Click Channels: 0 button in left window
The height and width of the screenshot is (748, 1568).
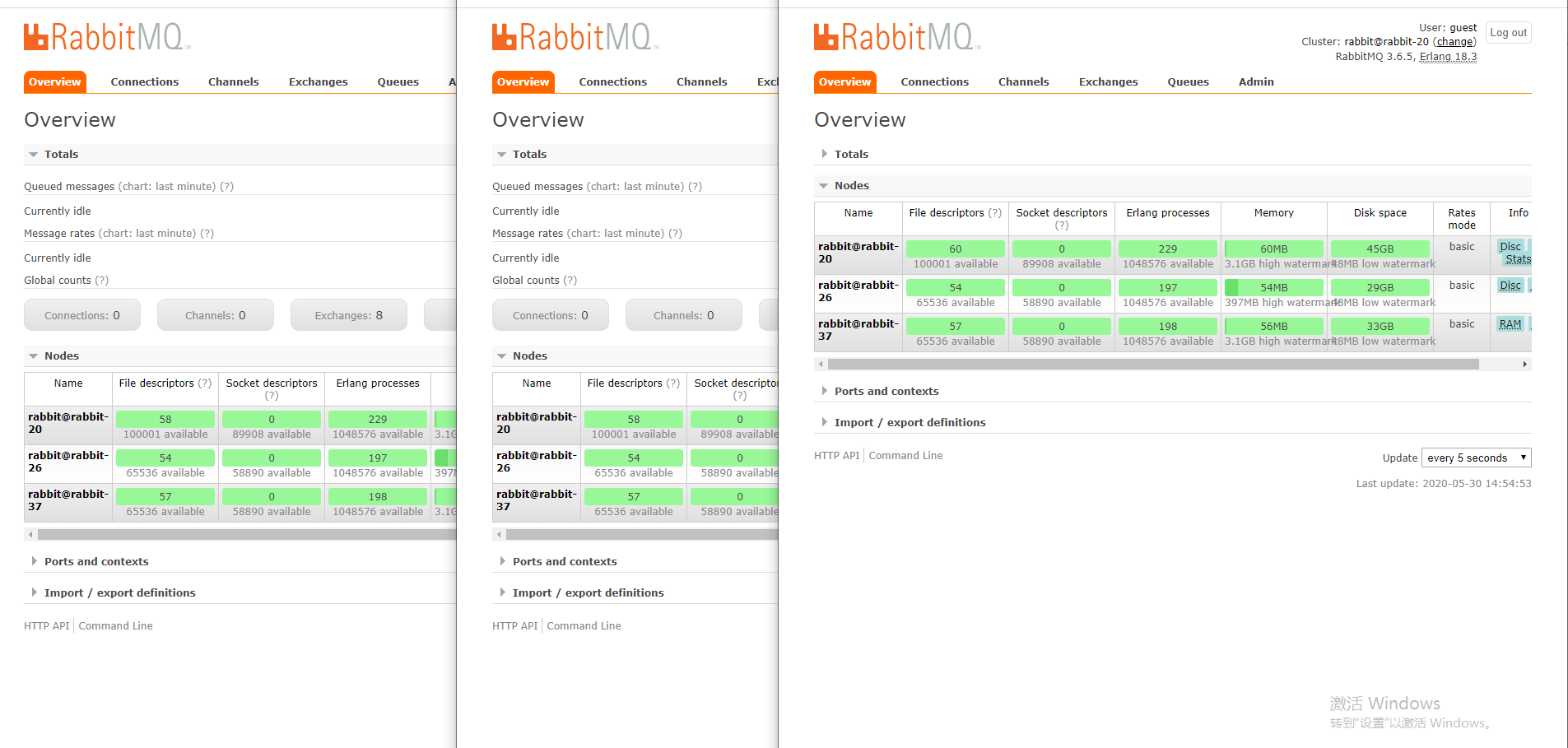tap(216, 315)
